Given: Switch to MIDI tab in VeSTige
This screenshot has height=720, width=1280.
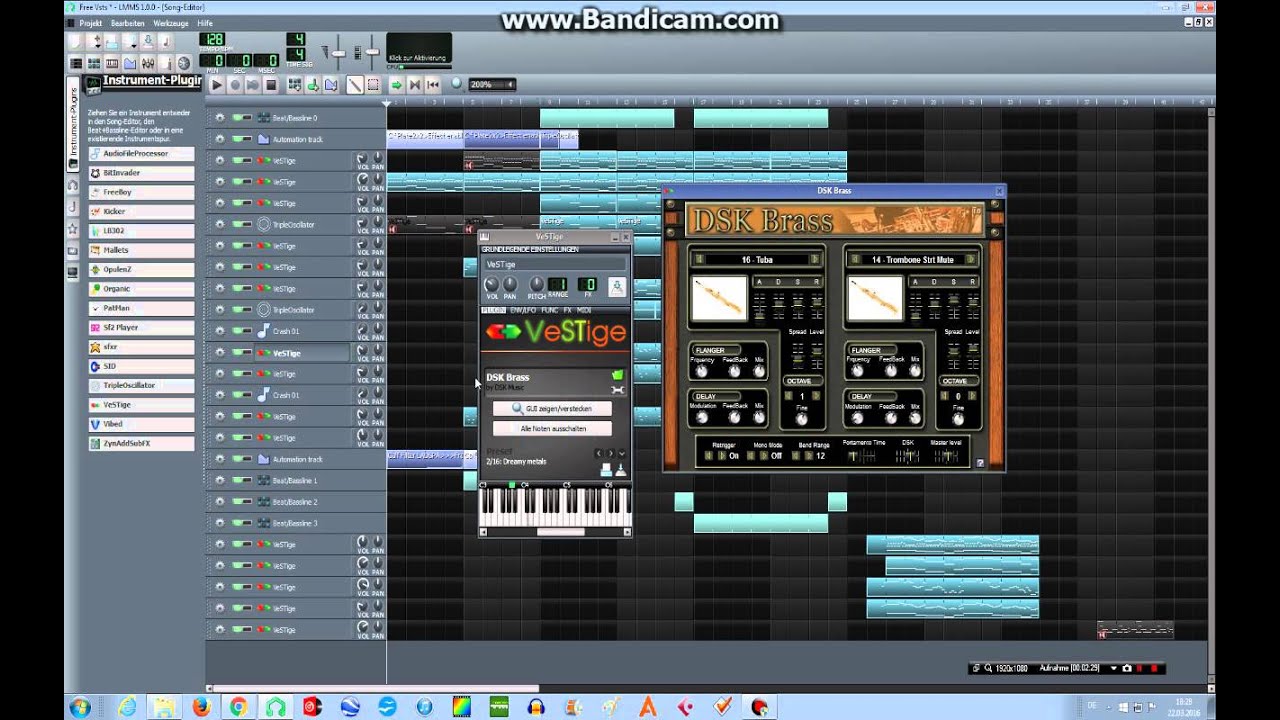Looking at the screenshot, I should coord(584,310).
